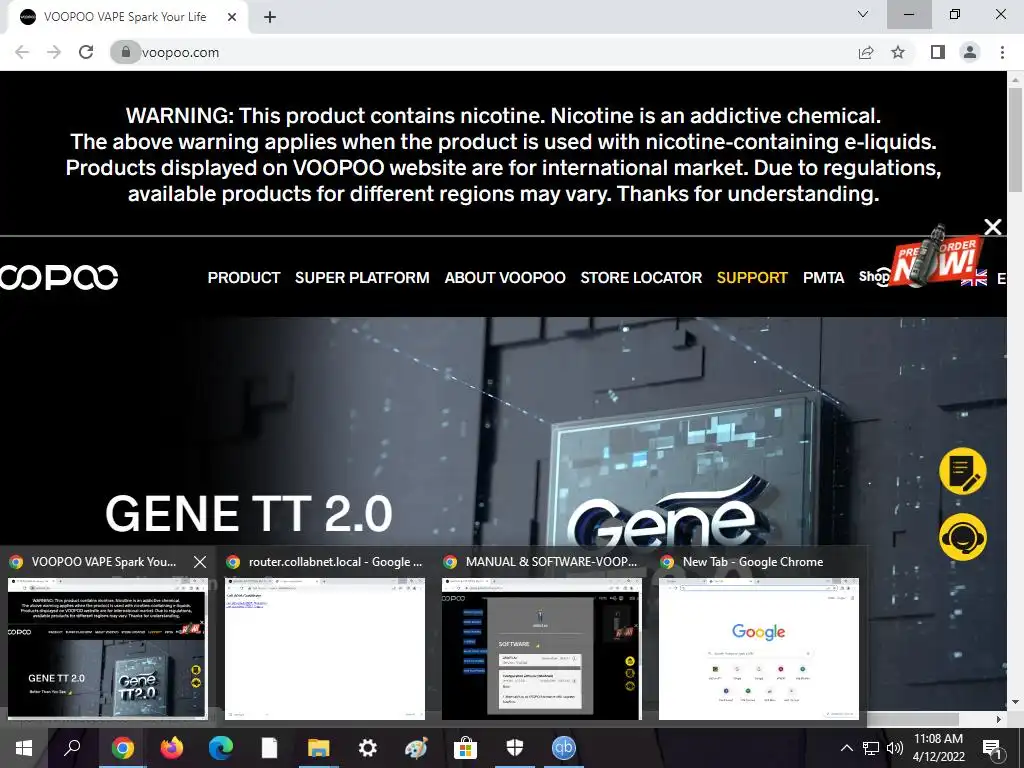Viewport: 1024px width, 768px height.
Task: Click Chrome icon in taskbar
Action: pos(122,748)
